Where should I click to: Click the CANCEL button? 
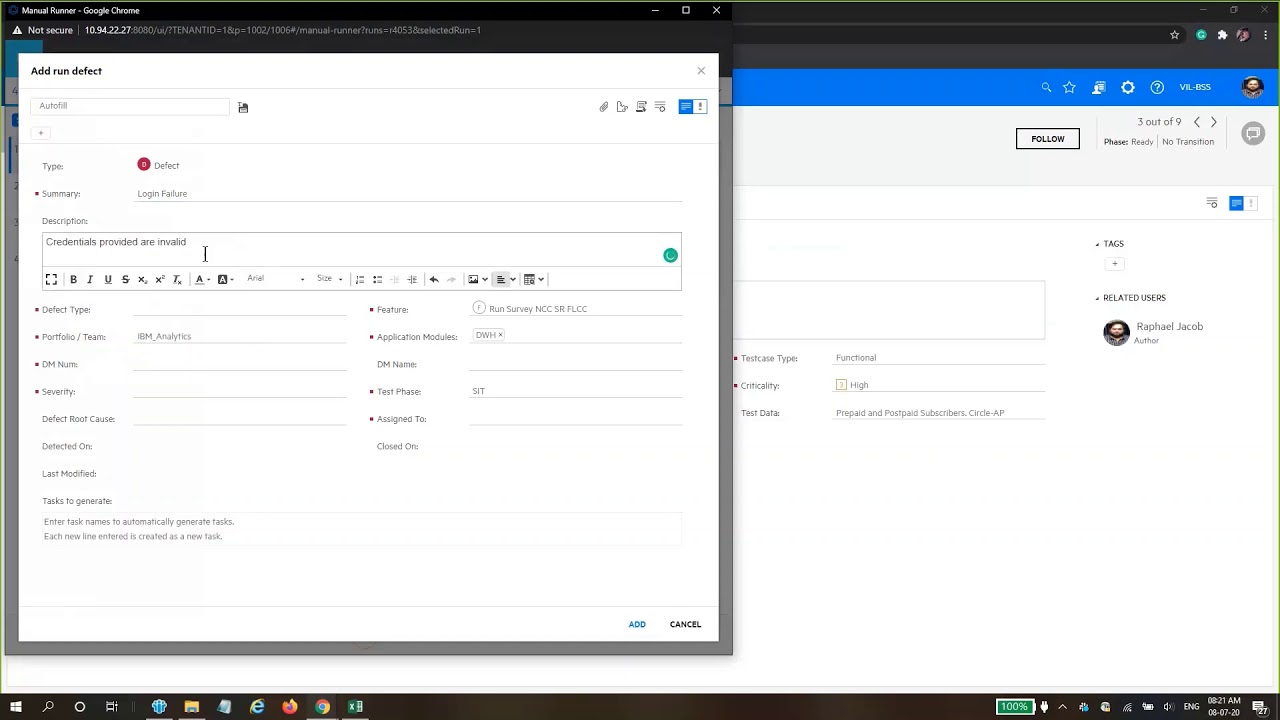pos(685,624)
